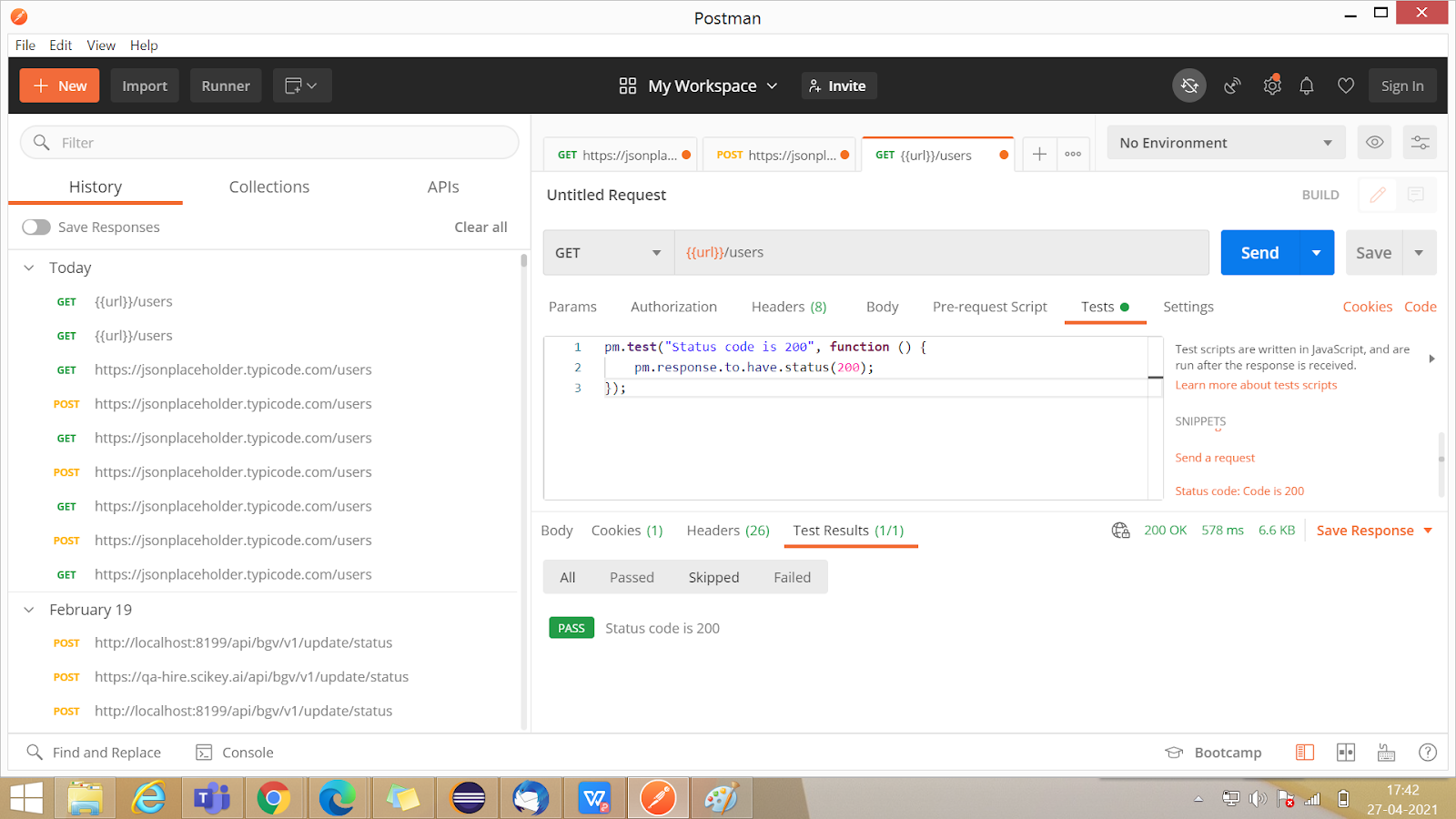Click the Windows Start button
The image size is (1456, 819).
click(x=26, y=798)
